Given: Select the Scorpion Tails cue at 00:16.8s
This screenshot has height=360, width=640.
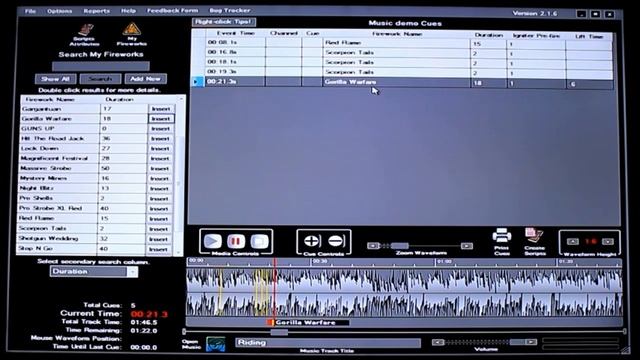Looking at the screenshot, I should pyautogui.click(x=403, y=52).
